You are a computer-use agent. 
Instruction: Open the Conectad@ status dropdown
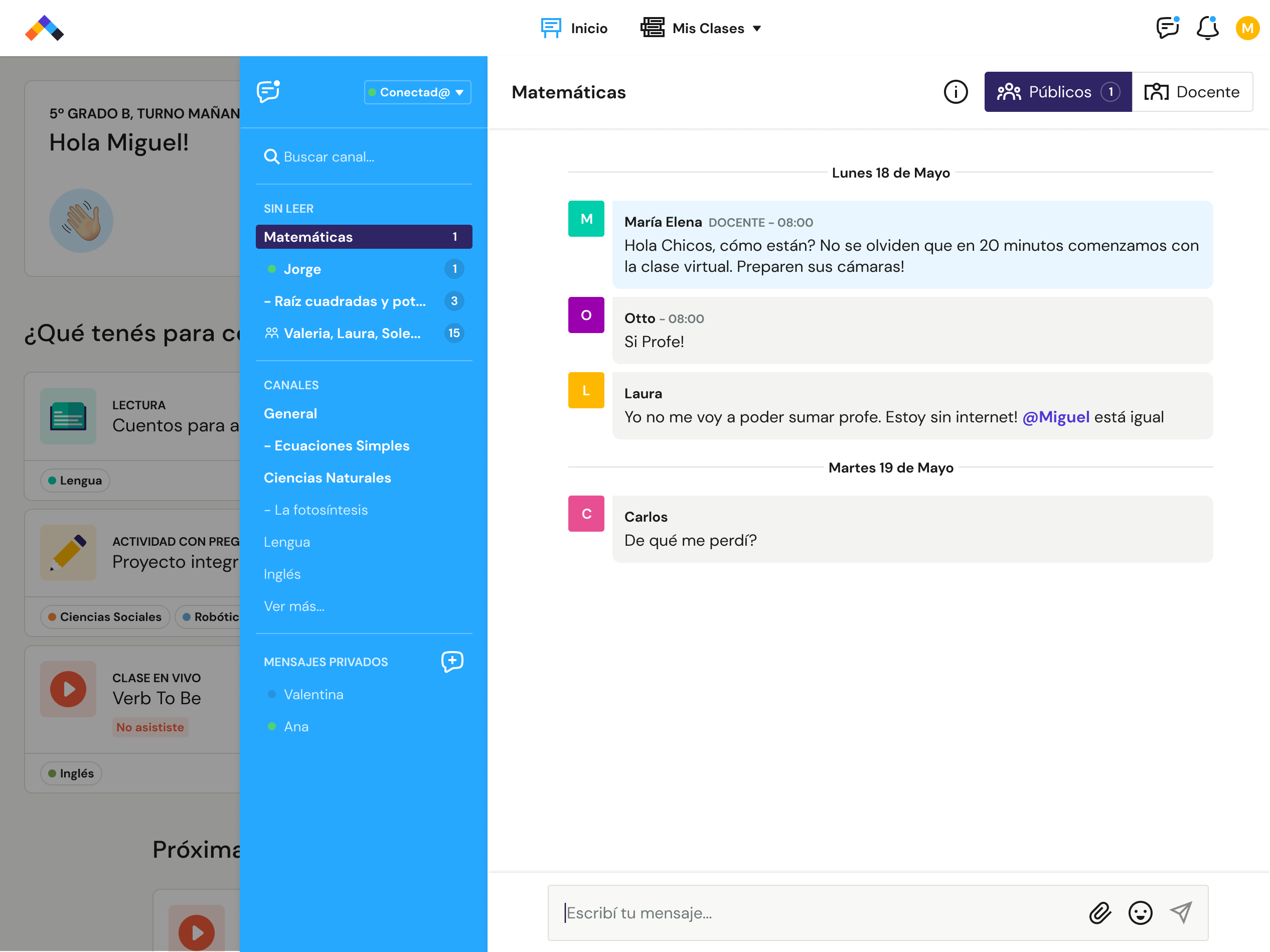pyautogui.click(x=417, y=92)
